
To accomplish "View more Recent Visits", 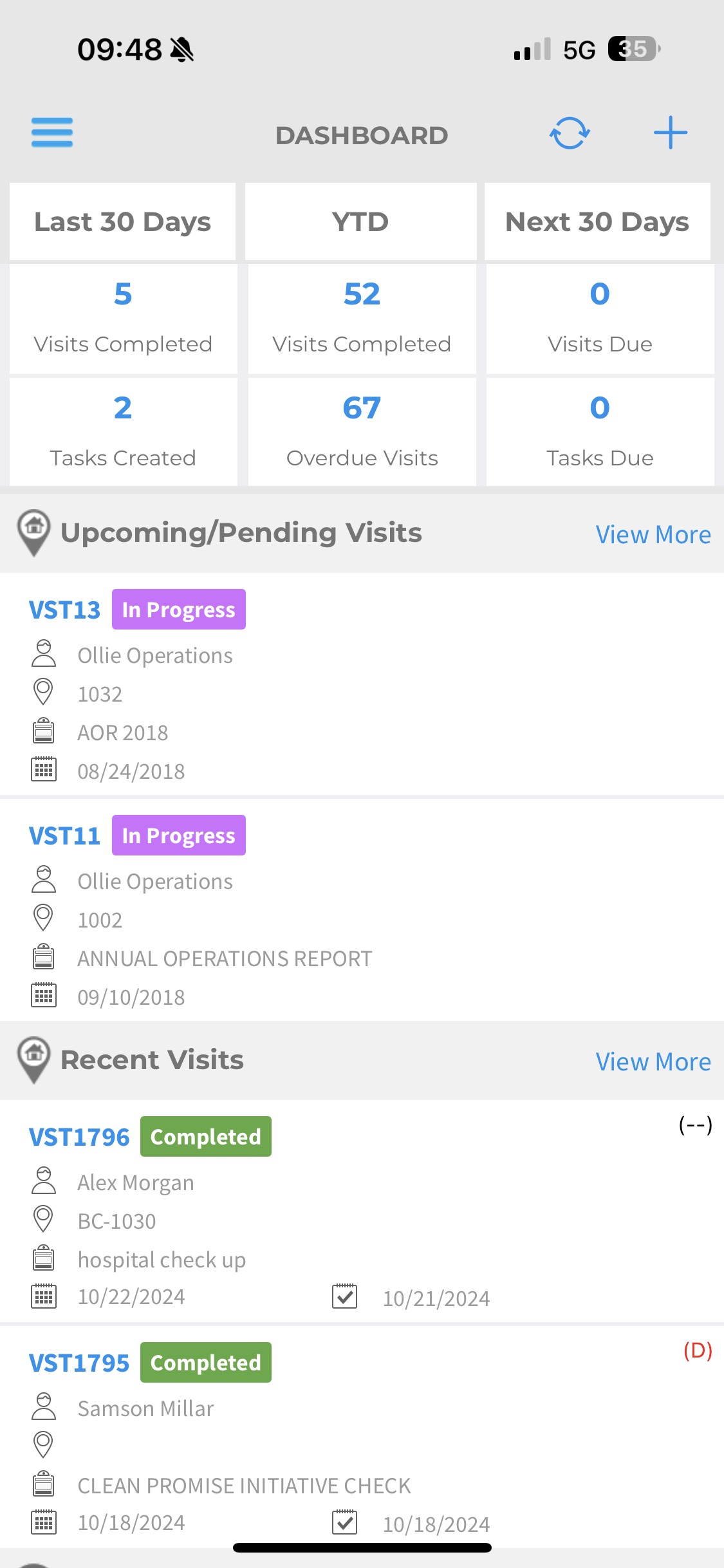I will [653, 1062].
